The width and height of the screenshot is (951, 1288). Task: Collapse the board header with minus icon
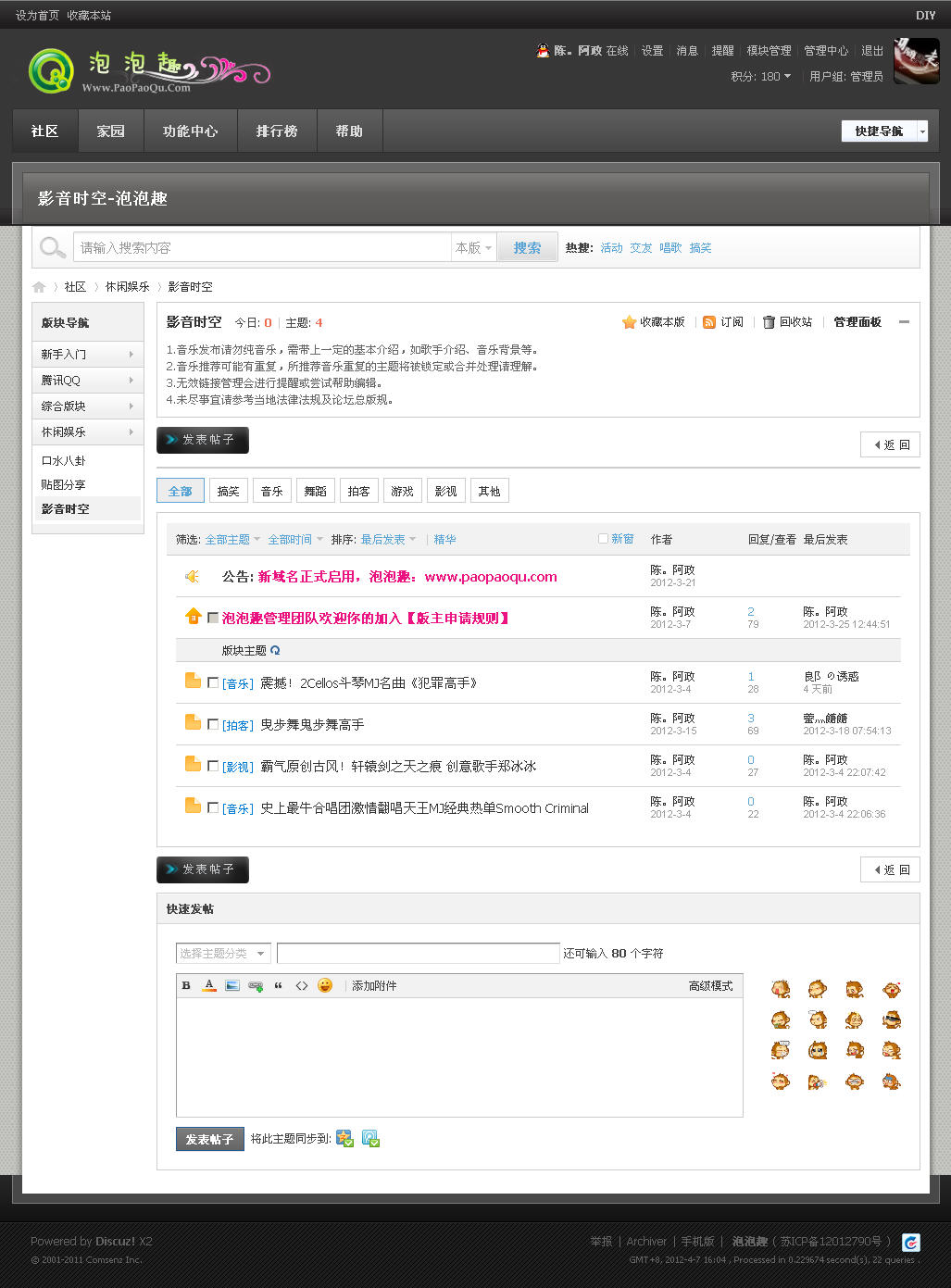904,322
